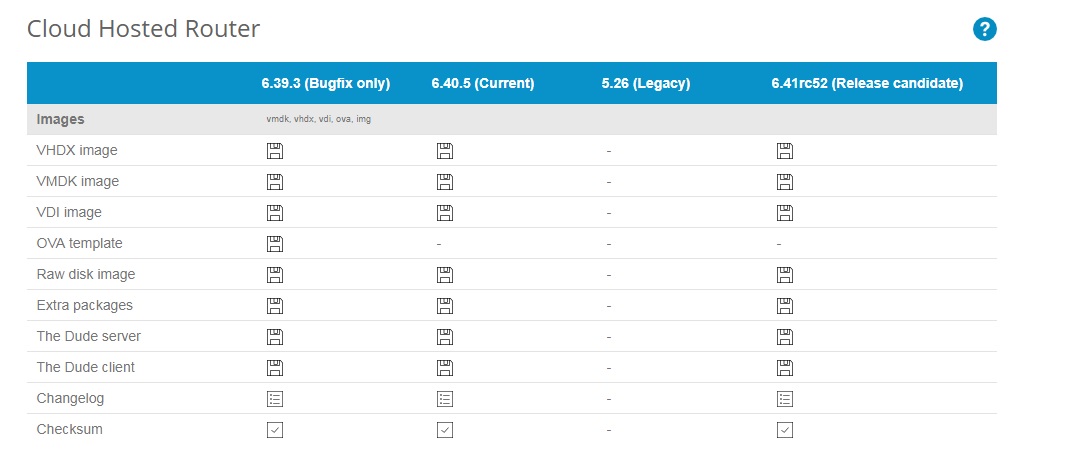Click the 6.41rc52 (Release candidate) header
Image resolution: width=1075 pixels, height=466 pixels.
click(867, 84)
